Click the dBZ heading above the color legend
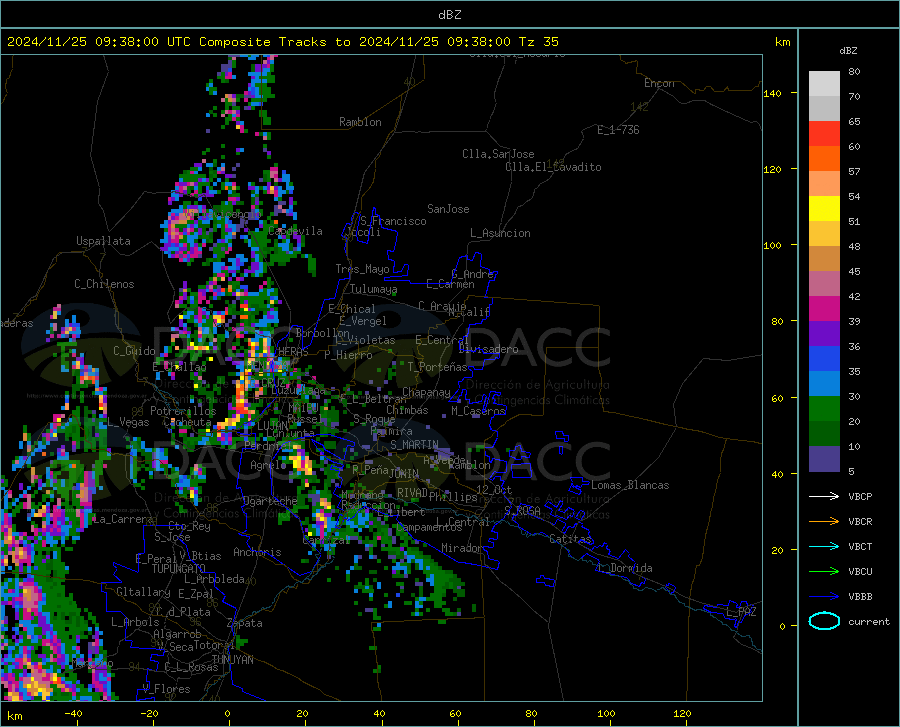This screenshot has width=900, height=727. [x=848, y=50]
